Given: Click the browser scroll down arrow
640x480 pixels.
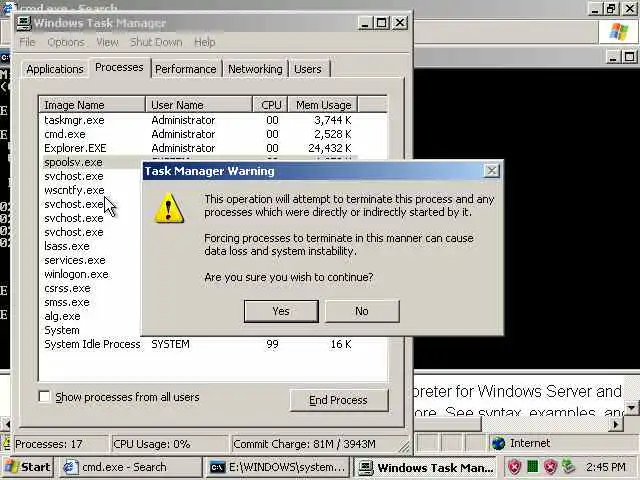Looking at the screenshot, I should [632, 408].
